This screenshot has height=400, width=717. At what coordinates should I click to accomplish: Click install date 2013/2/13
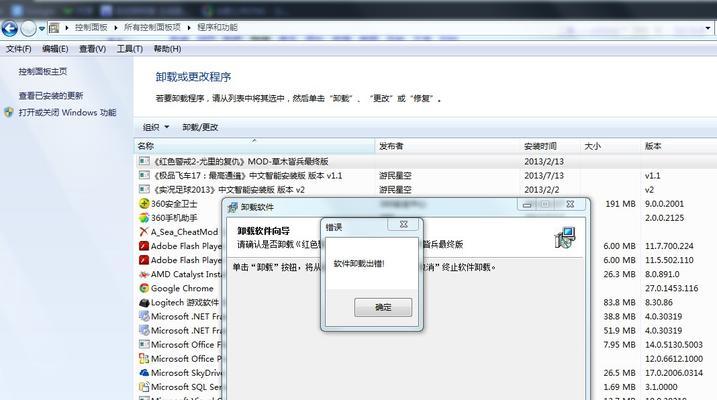pos(544,161)
